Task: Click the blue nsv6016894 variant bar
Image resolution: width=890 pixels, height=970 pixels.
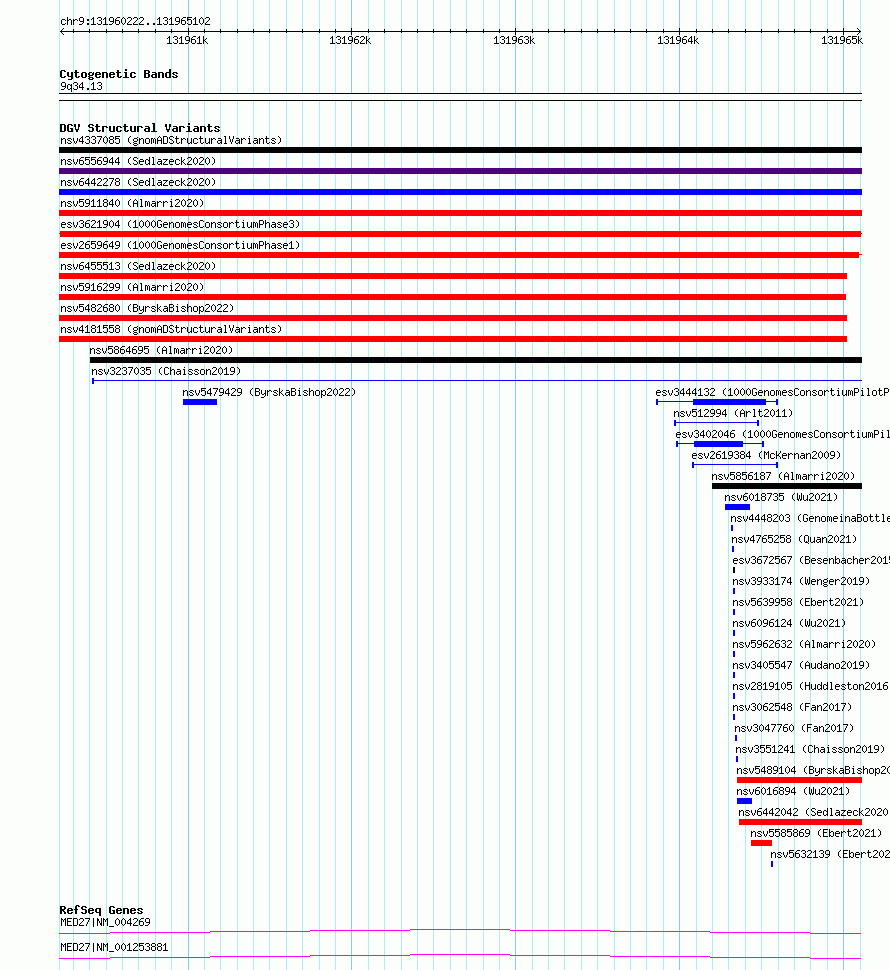Action: [745, 801]
